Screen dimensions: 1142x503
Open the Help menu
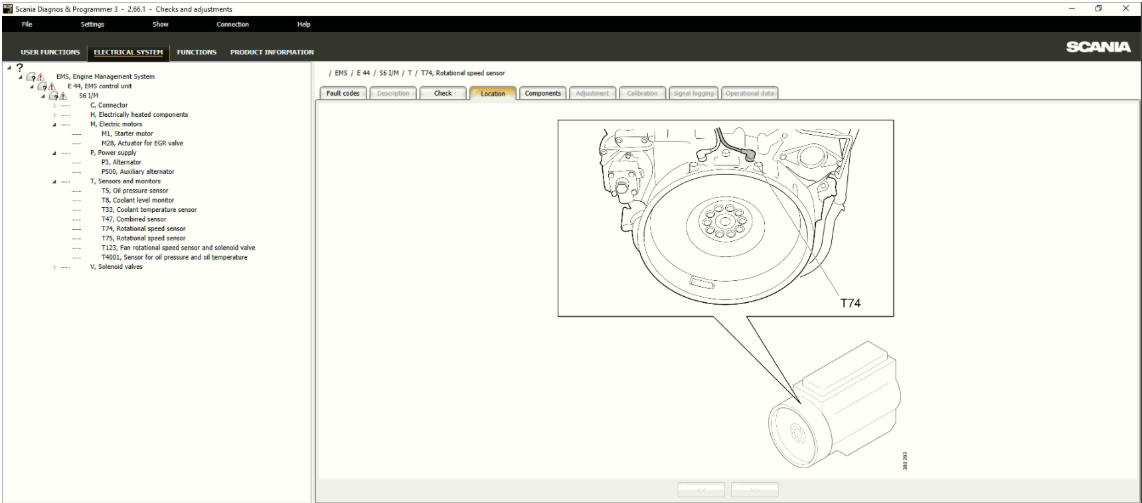(x=304, y=24)
